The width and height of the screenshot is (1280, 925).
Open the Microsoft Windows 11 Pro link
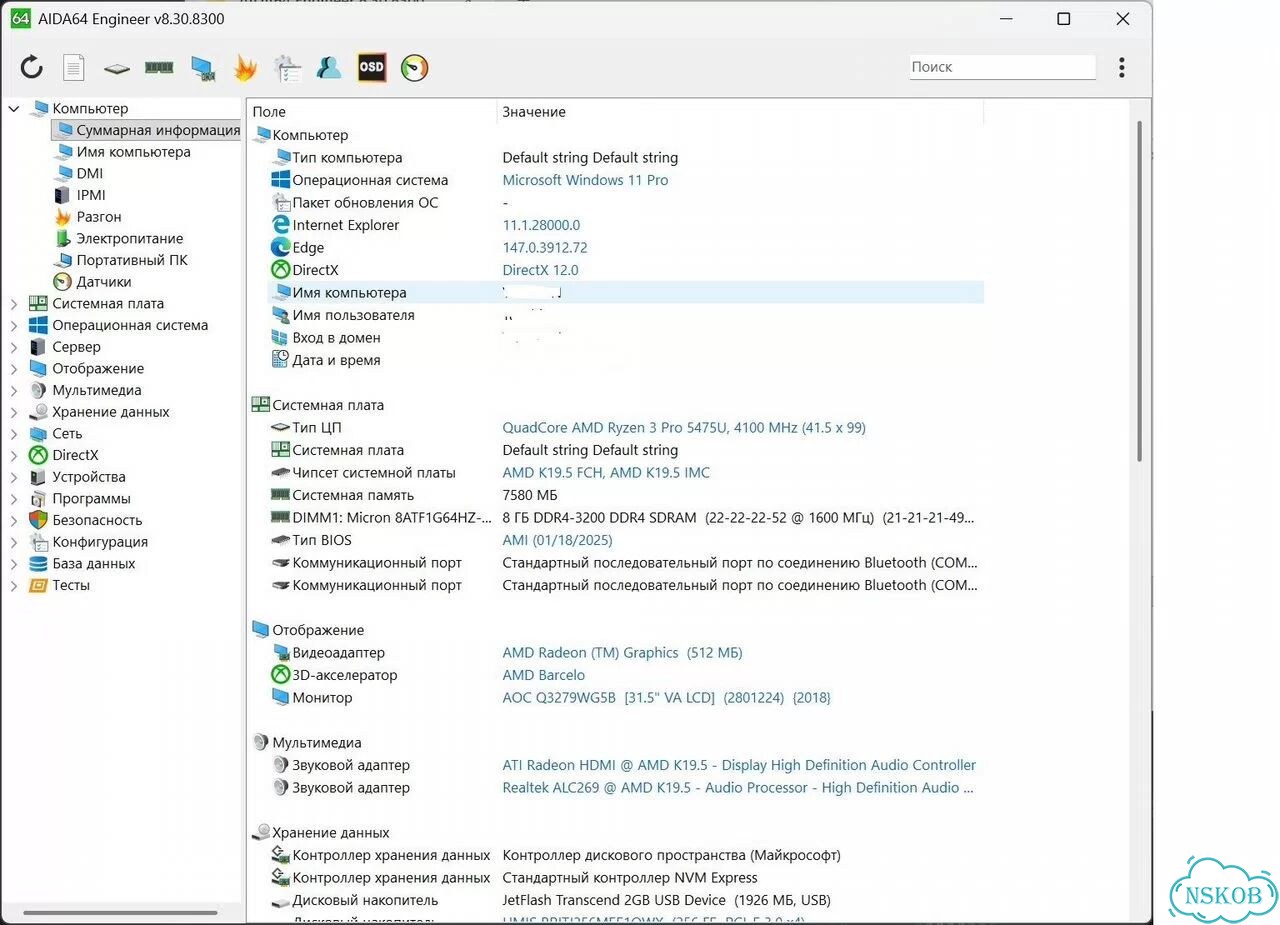click(x=585, y=180)
